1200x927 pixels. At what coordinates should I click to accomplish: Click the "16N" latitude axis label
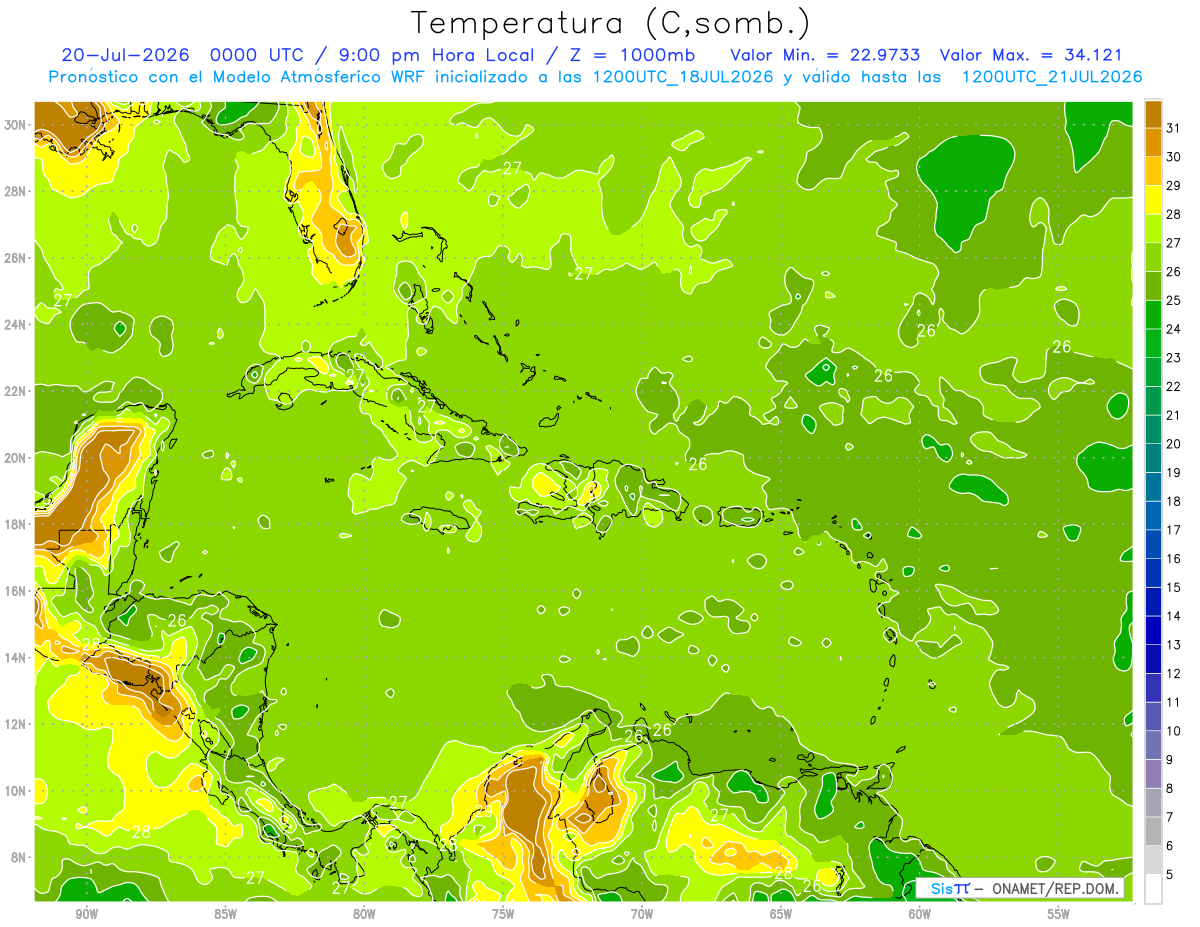15,591
